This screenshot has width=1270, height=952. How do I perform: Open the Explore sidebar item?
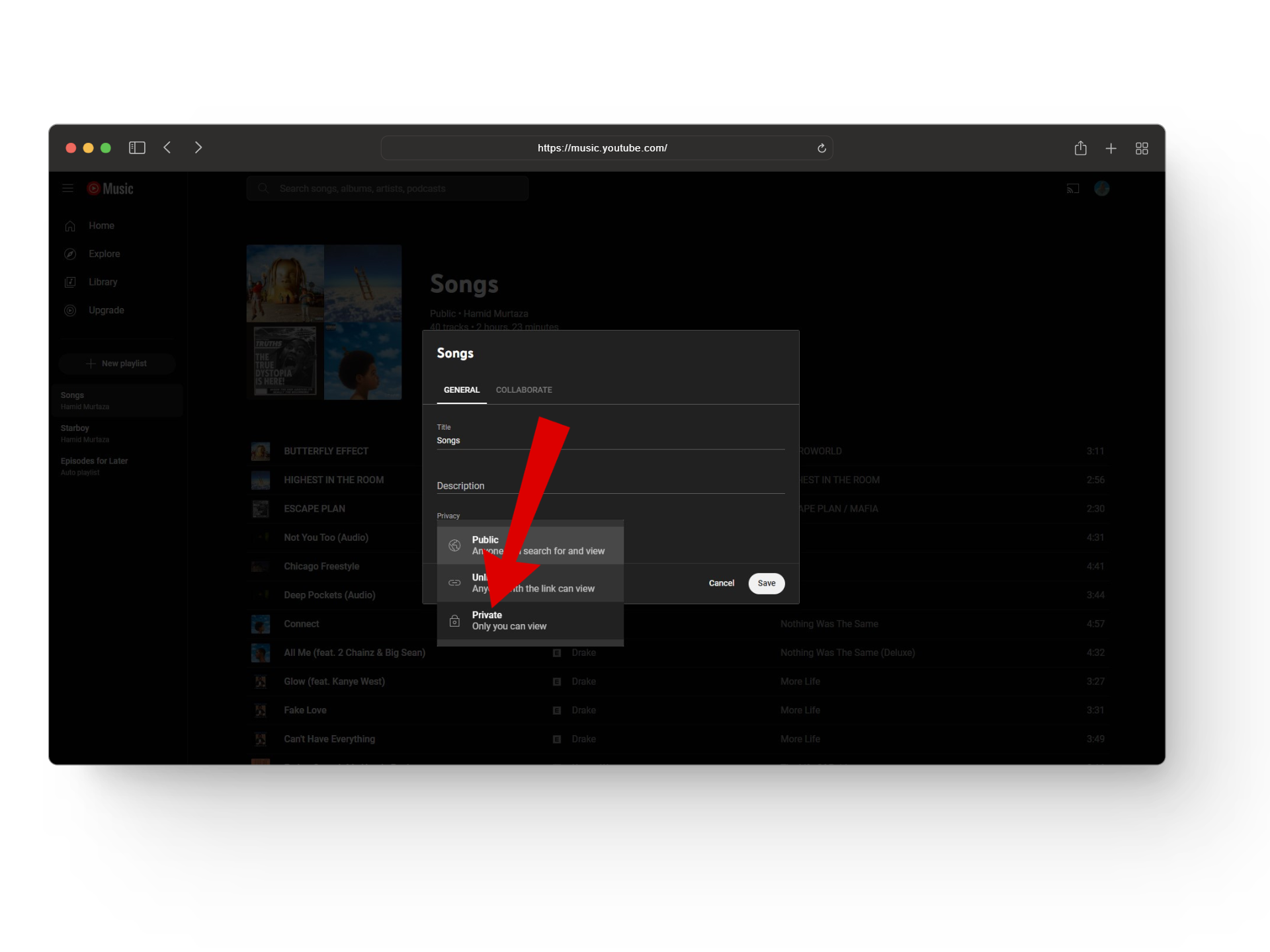pos(104,254)
